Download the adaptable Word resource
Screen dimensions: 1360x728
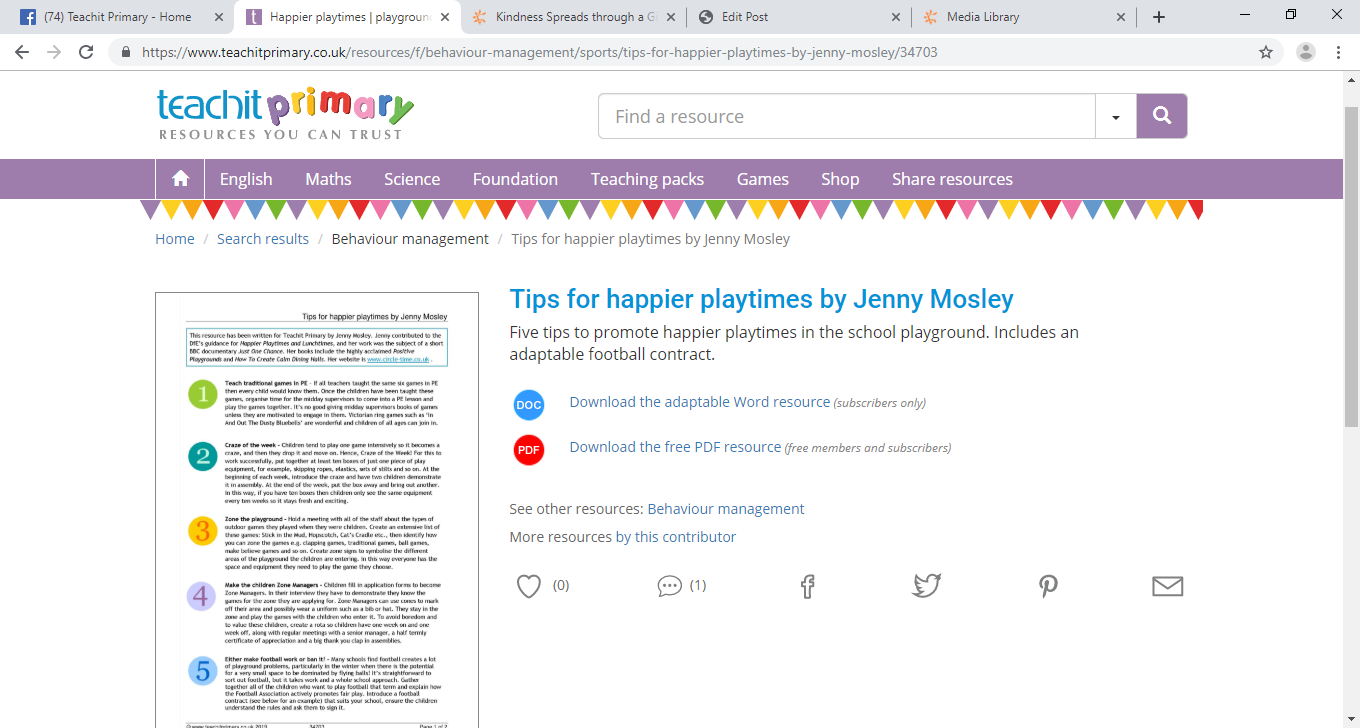tap(700, 402)
